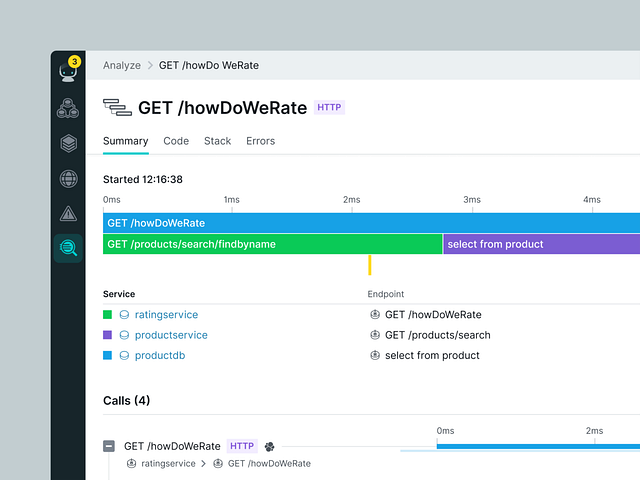The image size is (640, 480).
Task: Open the productdb service link
Action: point(160,355)
